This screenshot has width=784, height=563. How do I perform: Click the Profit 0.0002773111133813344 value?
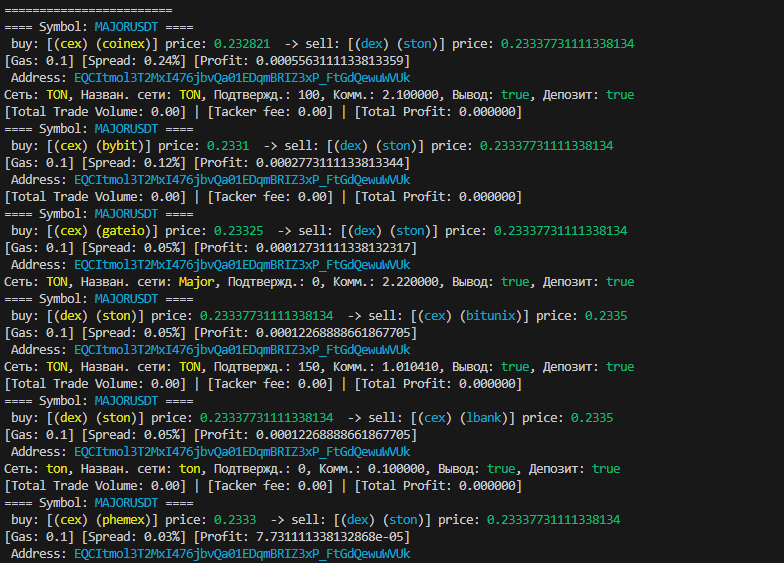click(x=330, y=163)
